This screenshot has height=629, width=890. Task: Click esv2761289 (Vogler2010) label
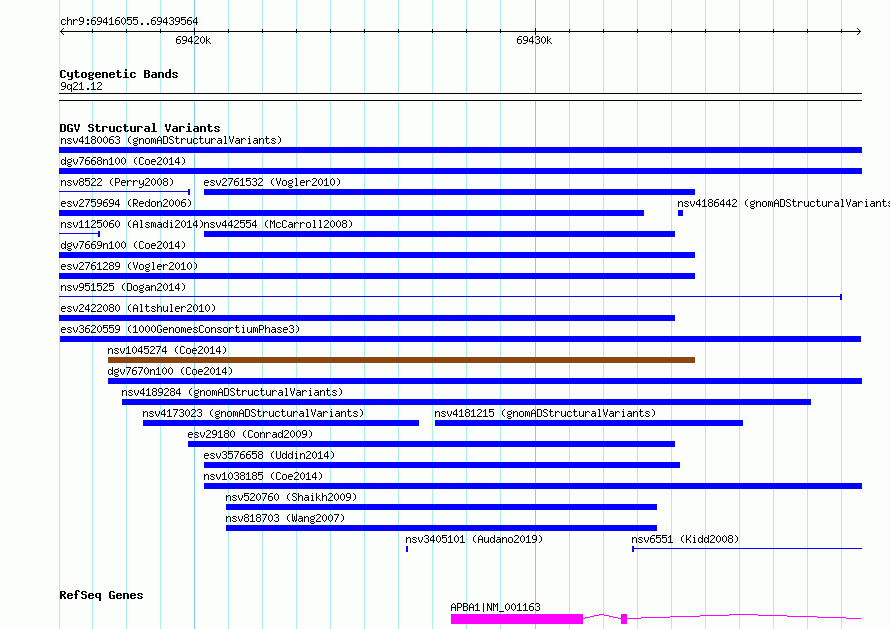pos(129,266)
